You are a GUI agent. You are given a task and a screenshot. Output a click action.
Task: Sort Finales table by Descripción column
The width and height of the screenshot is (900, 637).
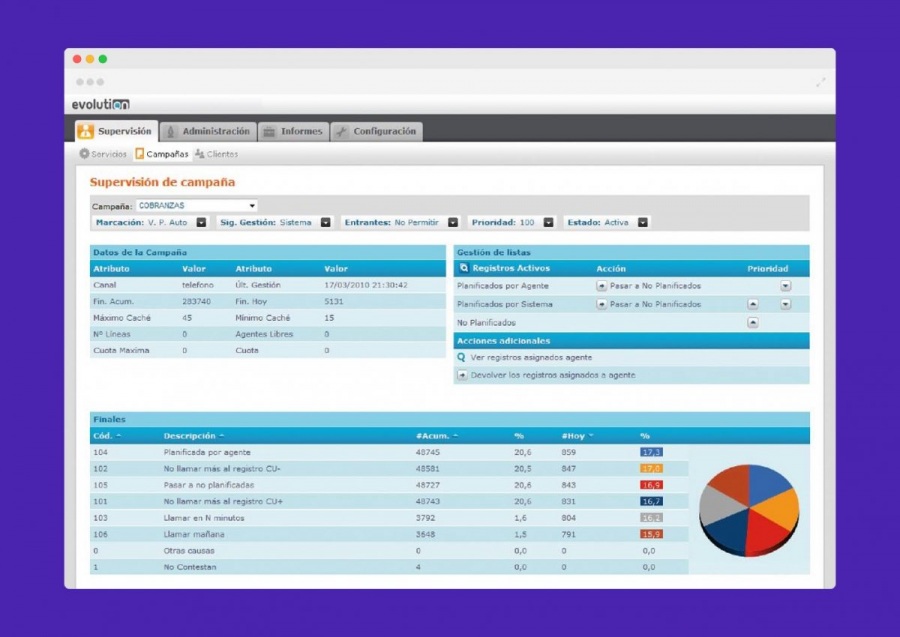point(193,436)
